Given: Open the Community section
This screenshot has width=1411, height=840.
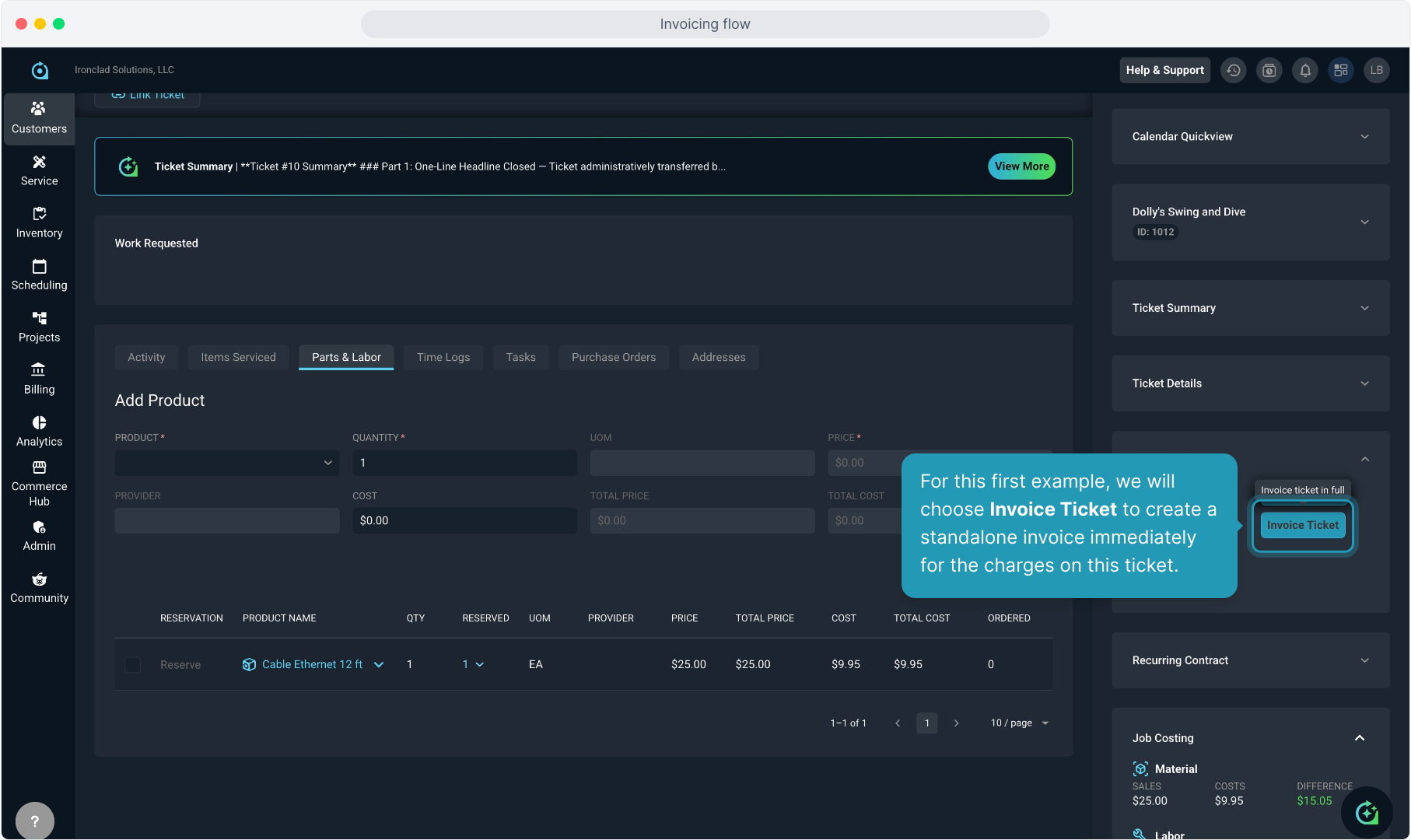Looking at the screenshot, I should pyautogui.click(x=39, y=588).
